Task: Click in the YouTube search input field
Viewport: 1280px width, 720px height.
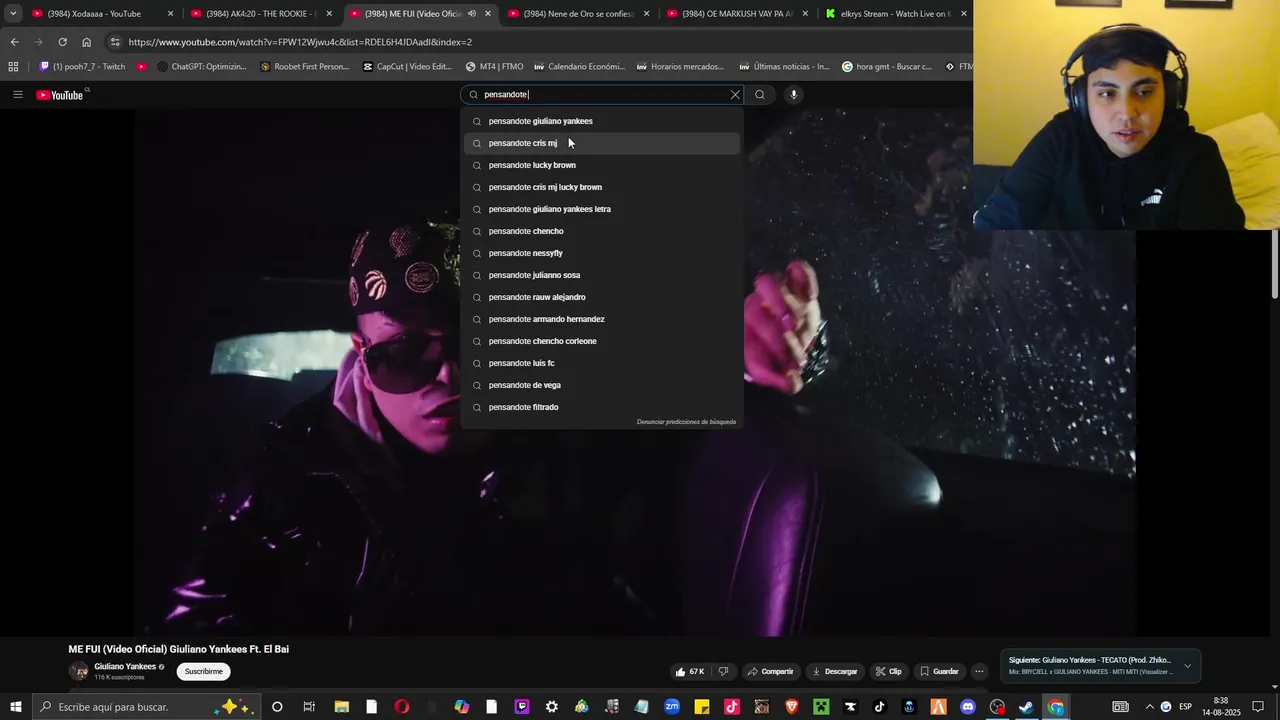Action: pyautogui.click(x=602, y=95)
